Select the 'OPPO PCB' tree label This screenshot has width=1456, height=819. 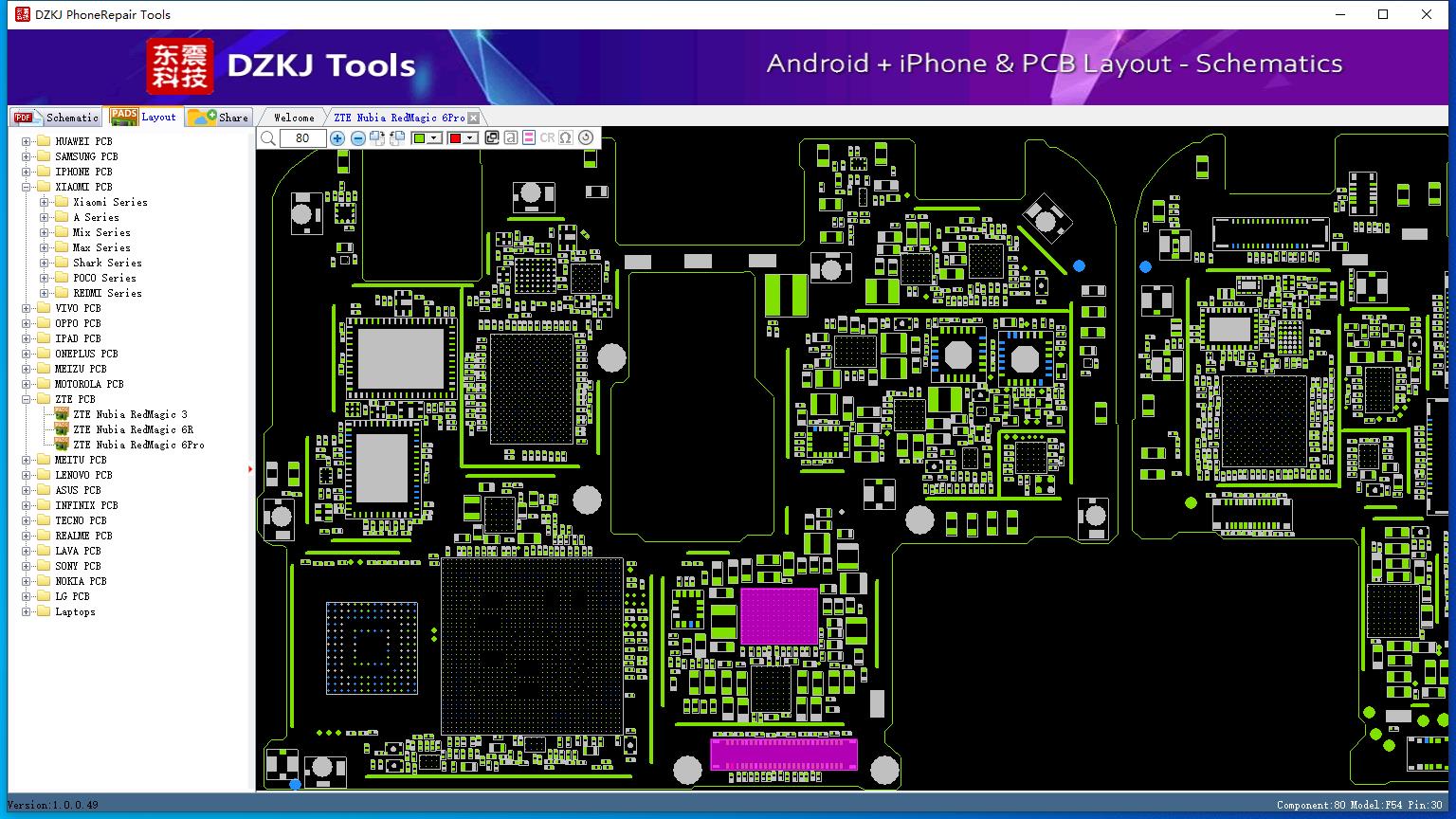[78, 323]
